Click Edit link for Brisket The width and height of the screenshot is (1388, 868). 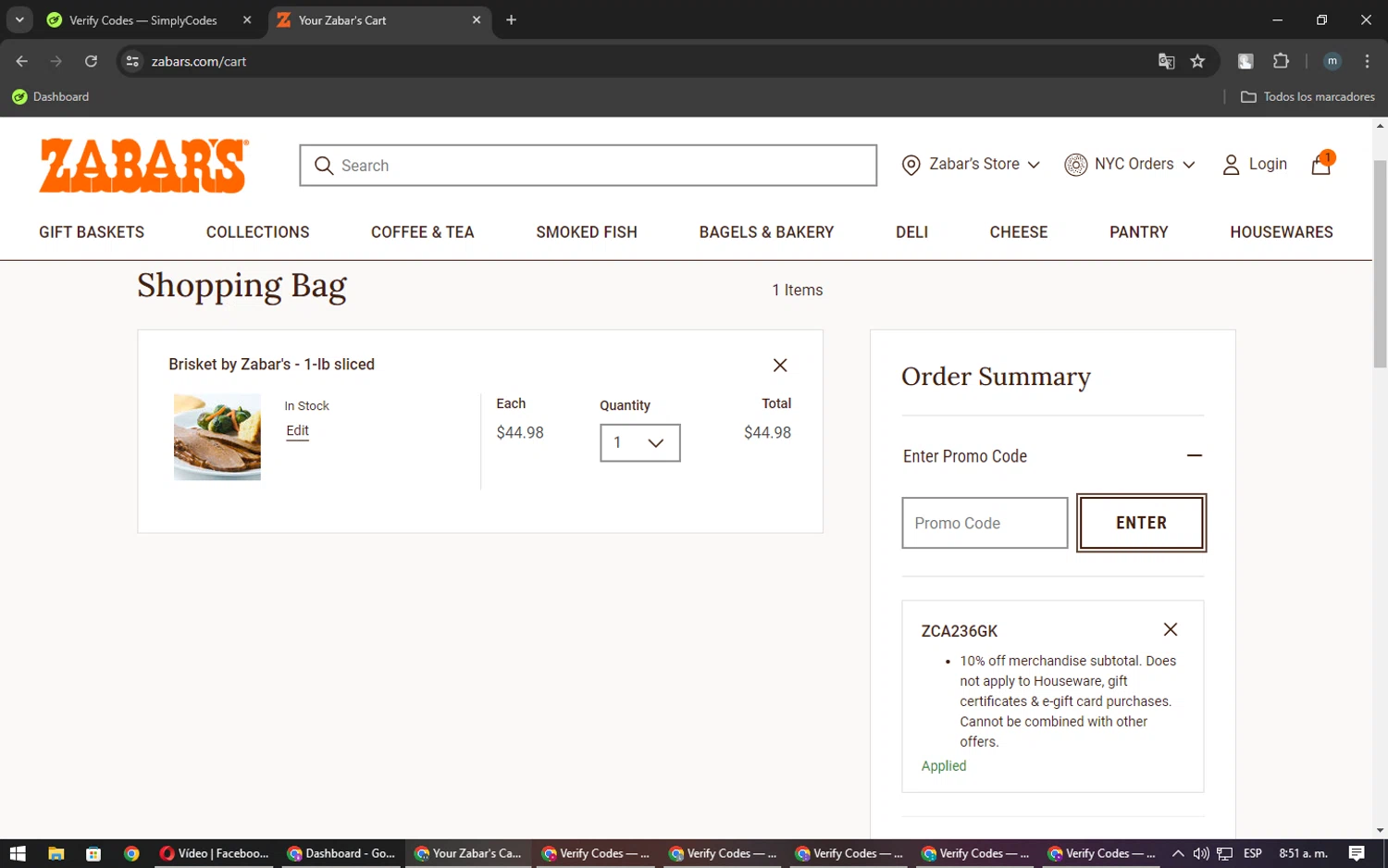click(x=297, y=431)
